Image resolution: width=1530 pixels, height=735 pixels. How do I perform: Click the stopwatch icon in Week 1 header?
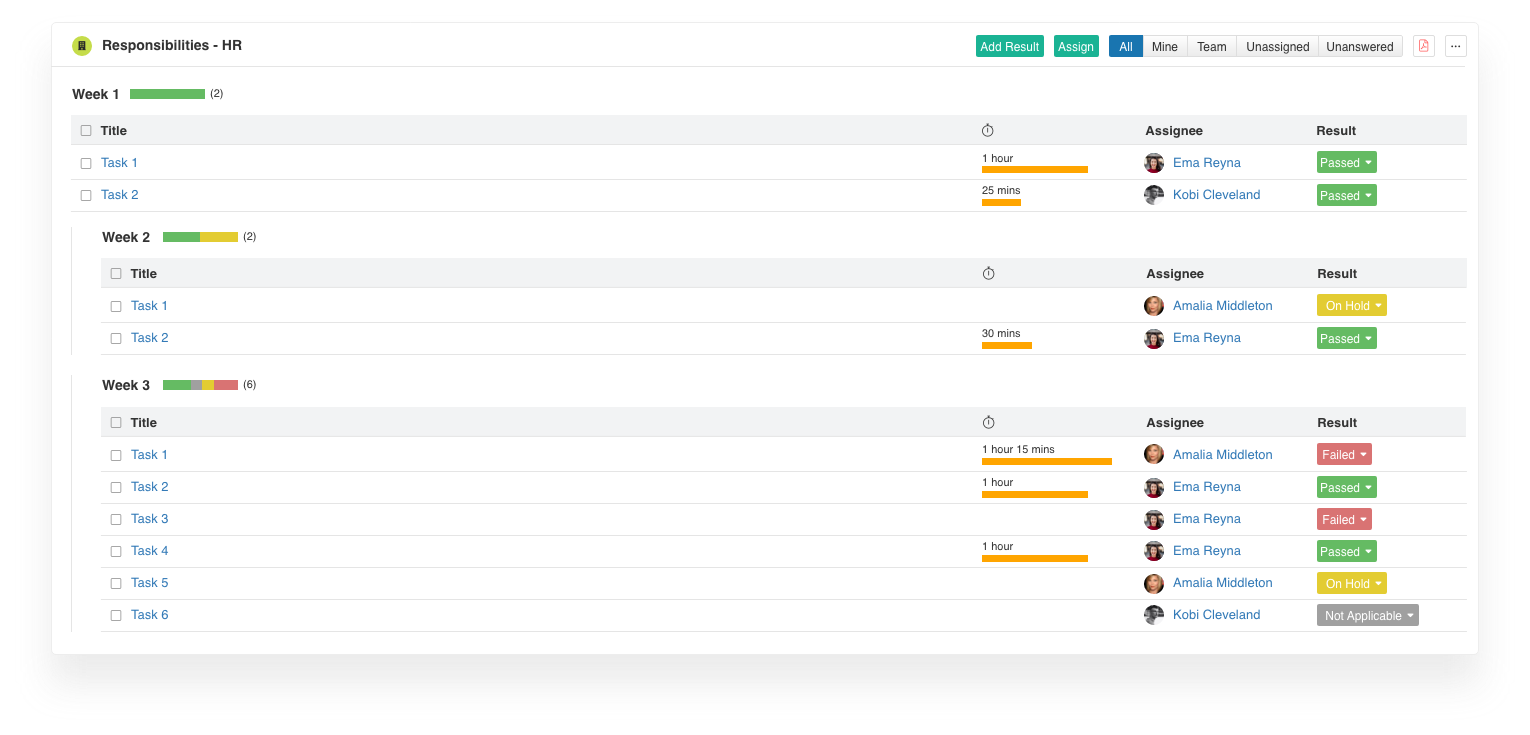988,131
